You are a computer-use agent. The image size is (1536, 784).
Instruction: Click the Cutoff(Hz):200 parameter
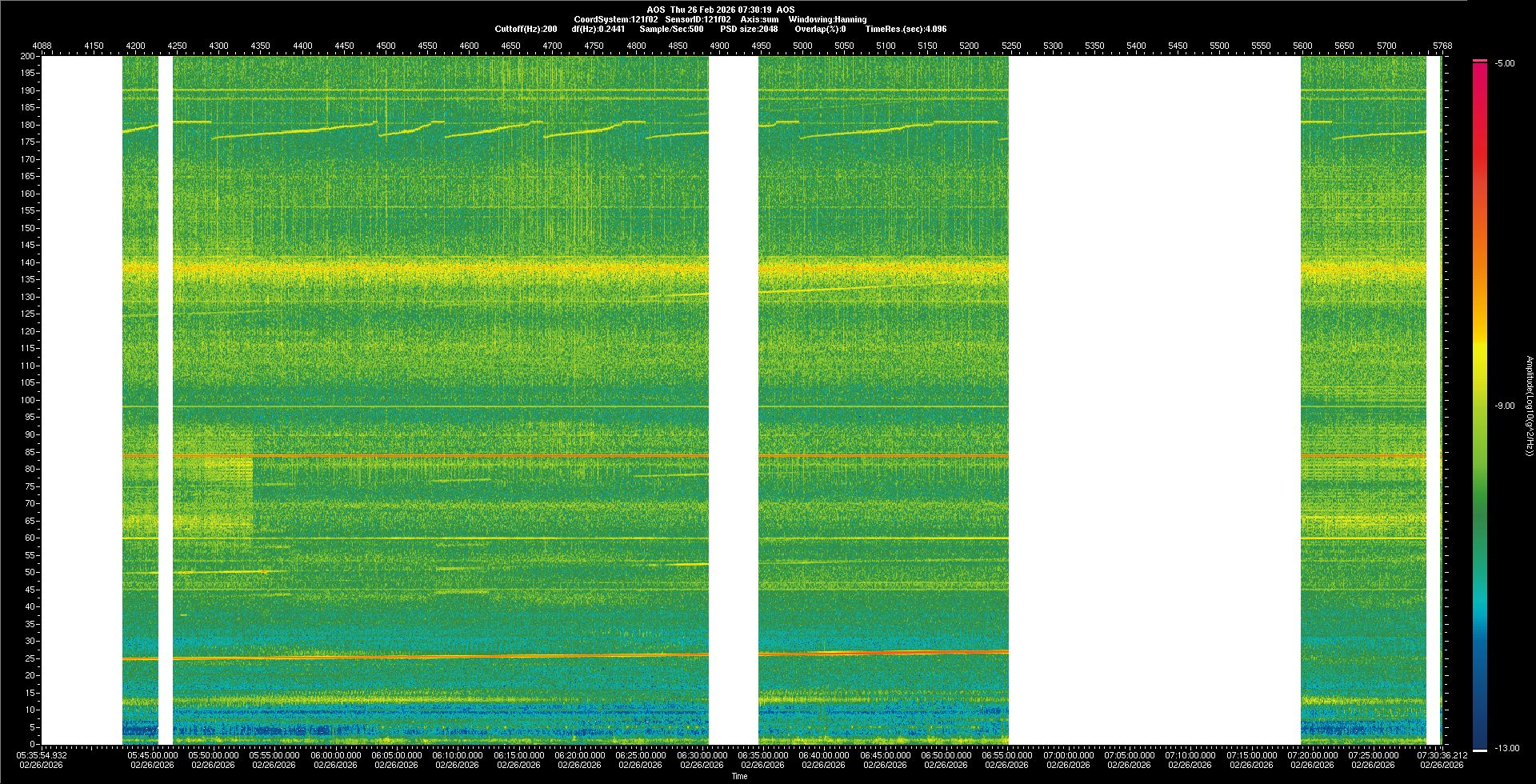point(526,29)
